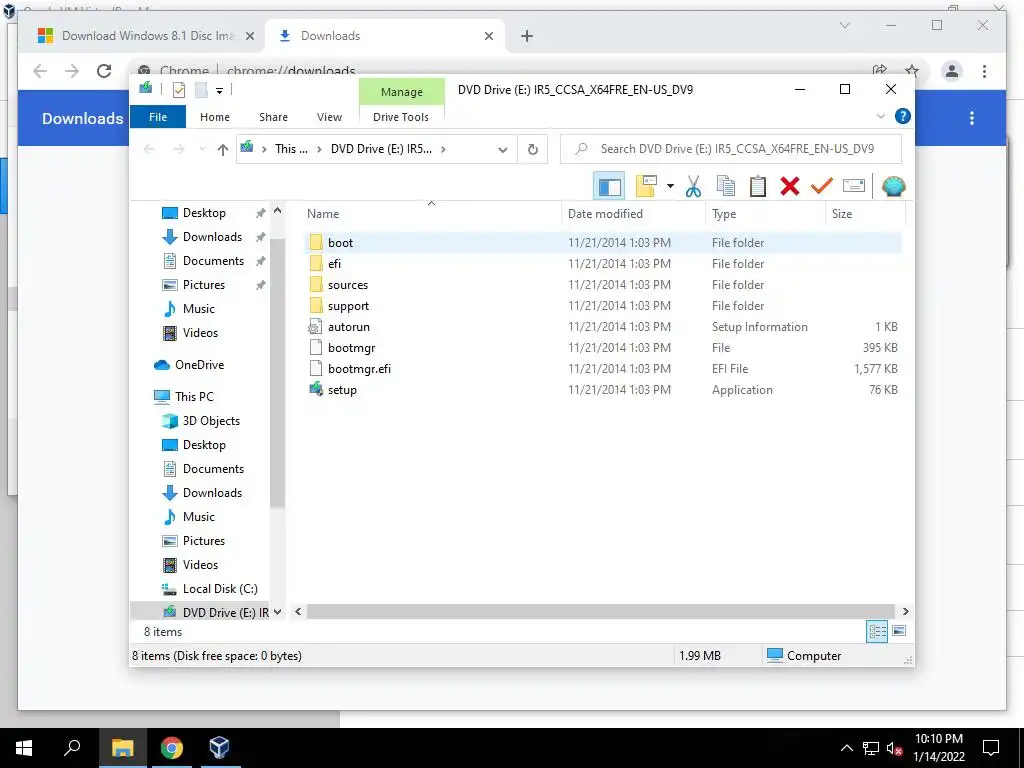Click the Rename toolbar icon
The width and height of the screenshot is (1024, 768).
(x=854, y=187)
